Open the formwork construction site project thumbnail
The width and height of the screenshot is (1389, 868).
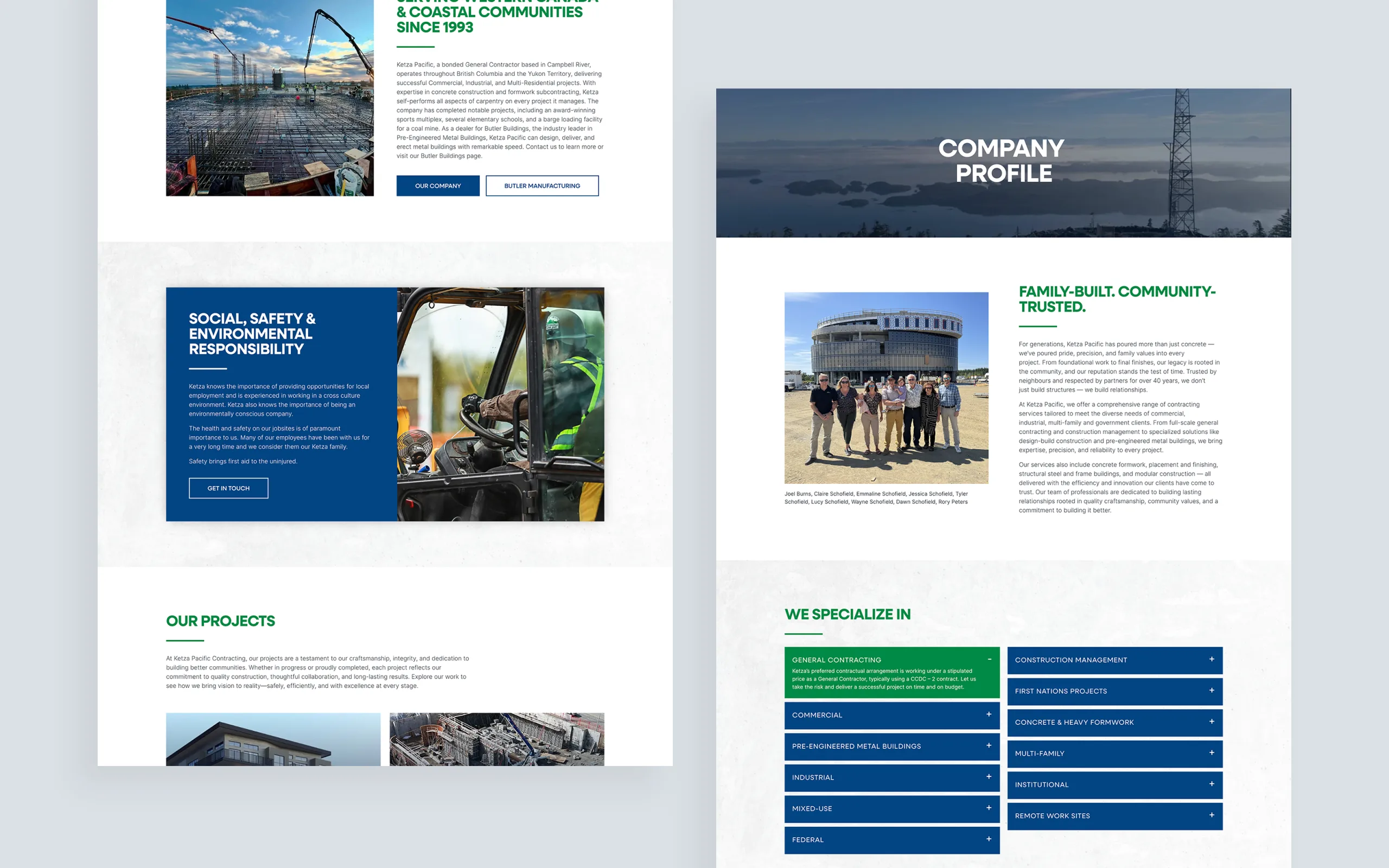point(496,739)
